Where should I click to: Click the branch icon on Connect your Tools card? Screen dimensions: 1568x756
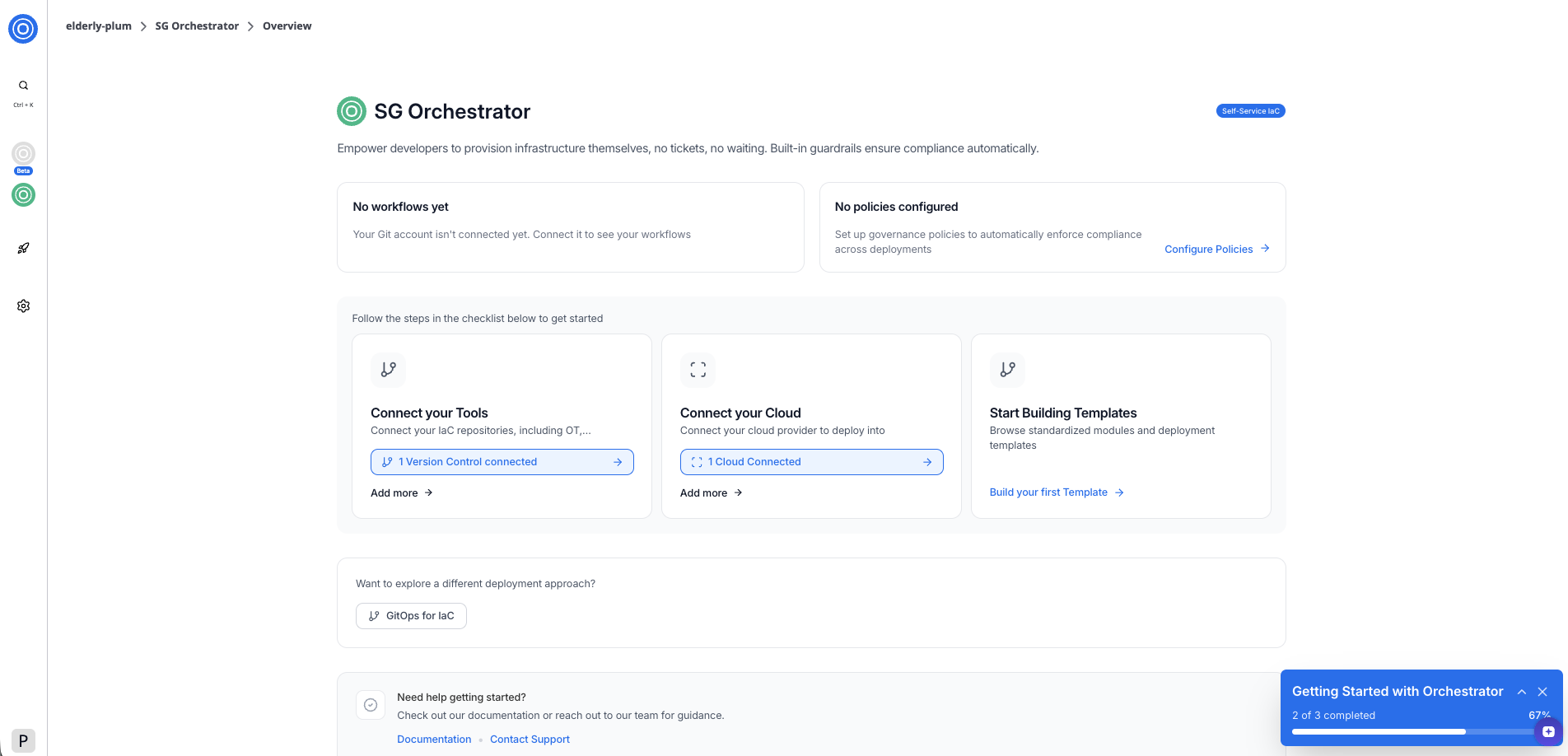(388, 370)
